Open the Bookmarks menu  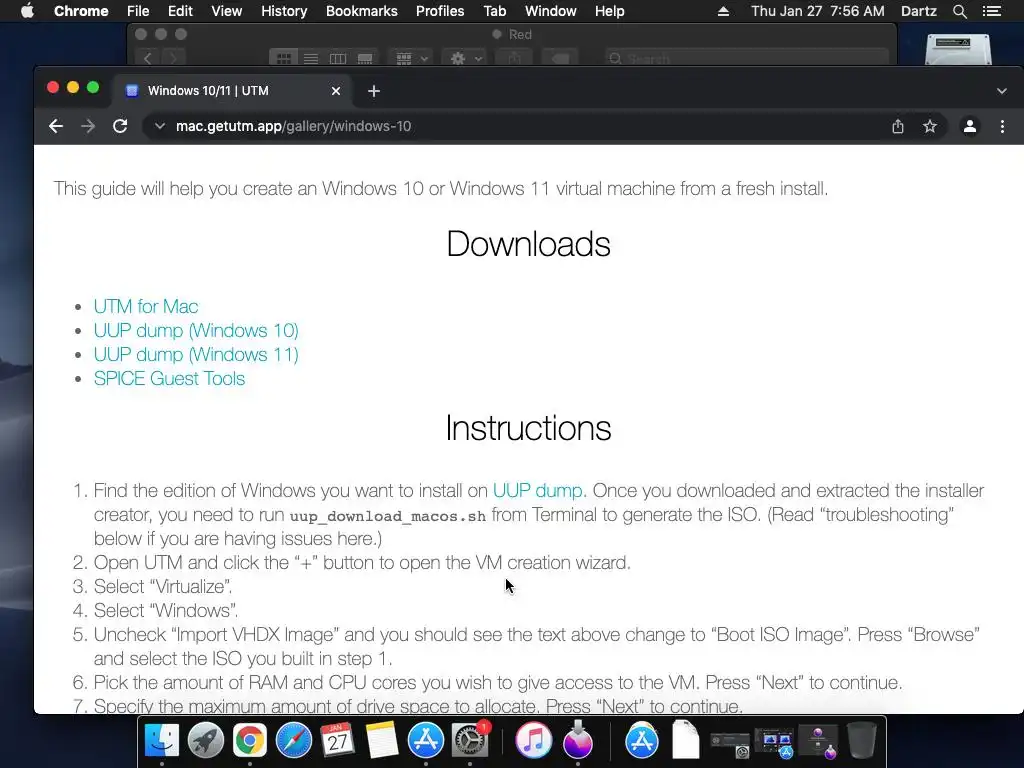(x=362, y=11)
